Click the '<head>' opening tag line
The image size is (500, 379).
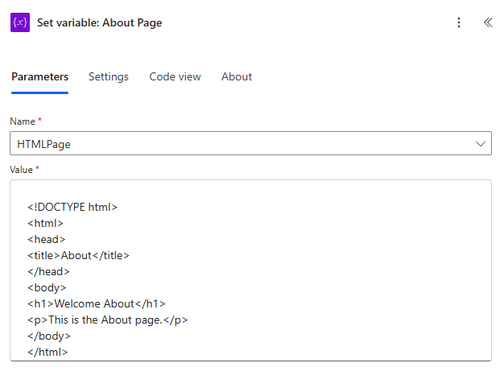tap(46, 239)
